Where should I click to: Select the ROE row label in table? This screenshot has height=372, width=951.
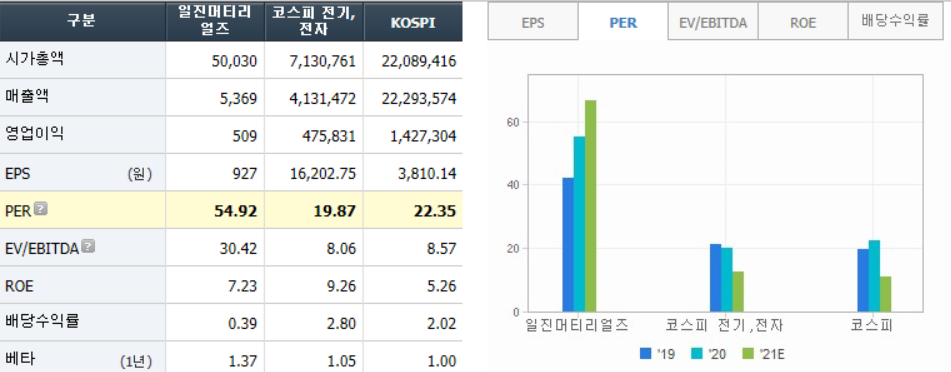coord(19,286)
